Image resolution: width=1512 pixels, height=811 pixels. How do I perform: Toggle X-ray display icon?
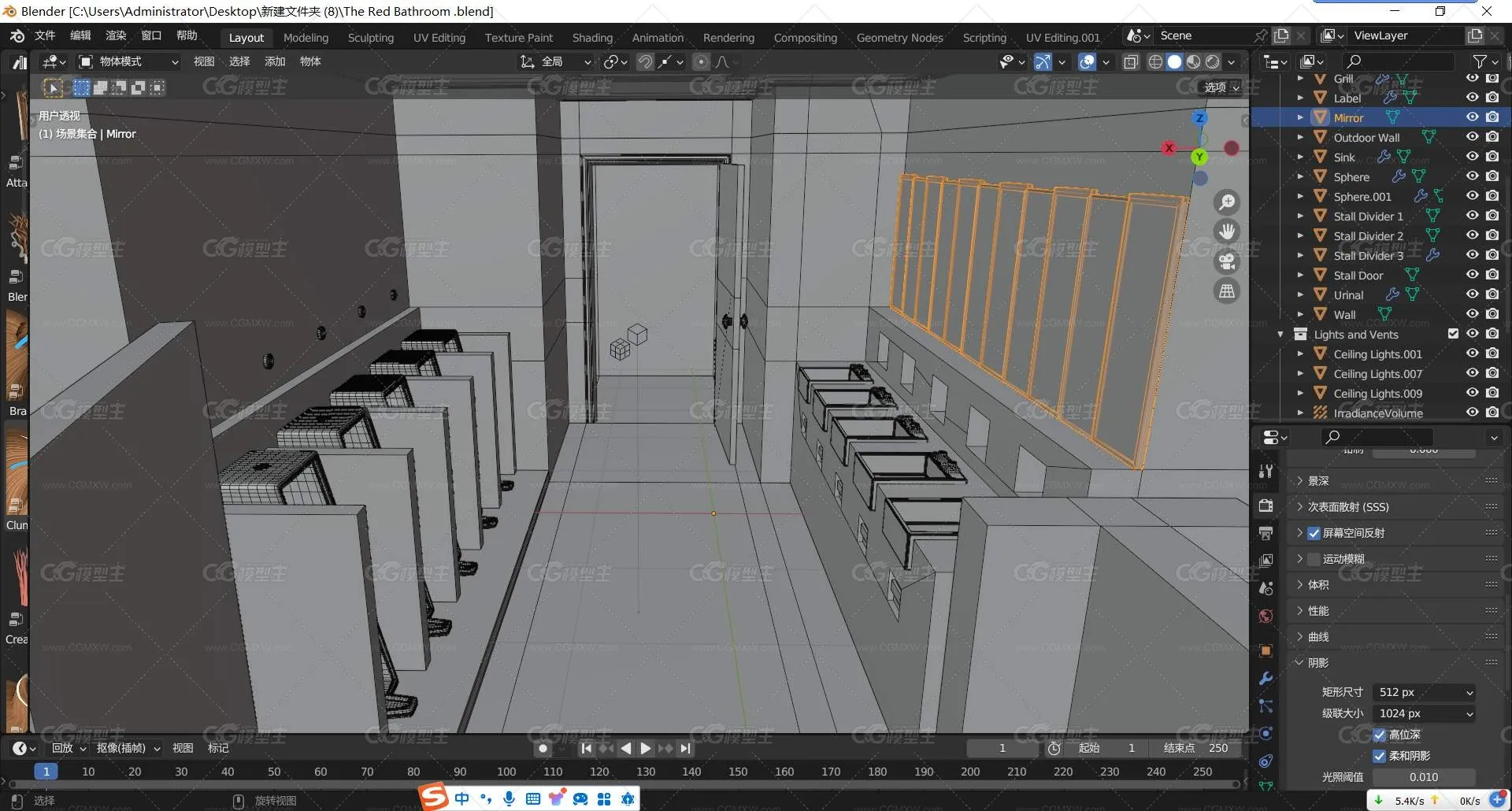pyautogui.click(x=1131, y=61)
